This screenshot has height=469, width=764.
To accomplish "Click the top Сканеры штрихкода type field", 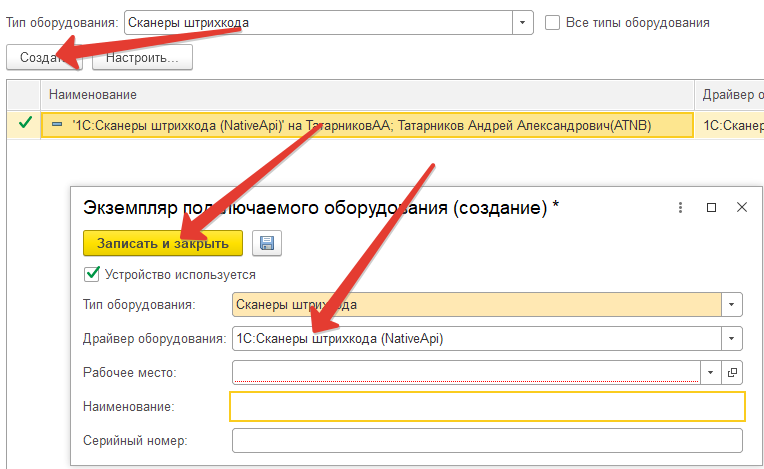I will coord(318,23).
